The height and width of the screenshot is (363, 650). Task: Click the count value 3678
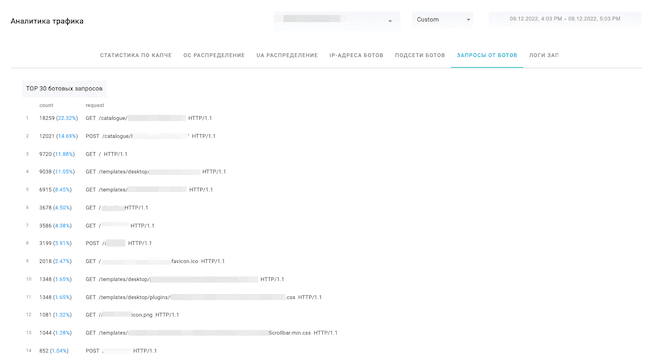pyautogui.click(x=46, y=208)
